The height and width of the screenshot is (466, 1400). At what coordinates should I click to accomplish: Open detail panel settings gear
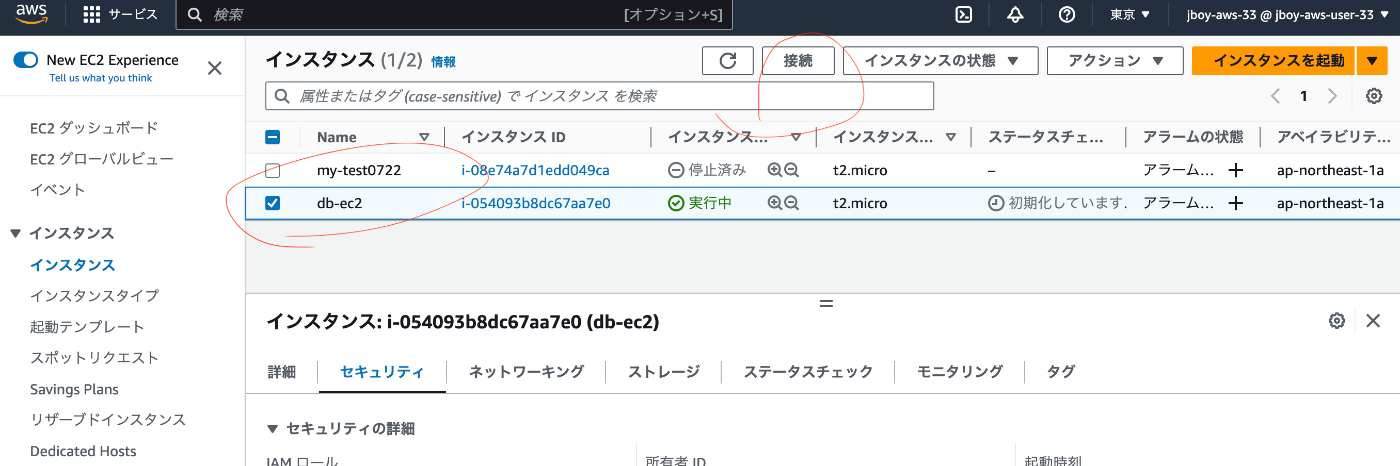(x=1337, y=321)
